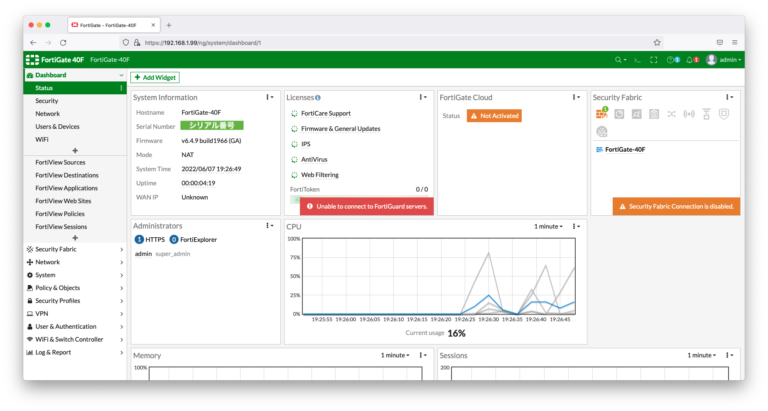Go back using browser back arrow
Viewport: 768px width, 411px height.
[33, 43]
